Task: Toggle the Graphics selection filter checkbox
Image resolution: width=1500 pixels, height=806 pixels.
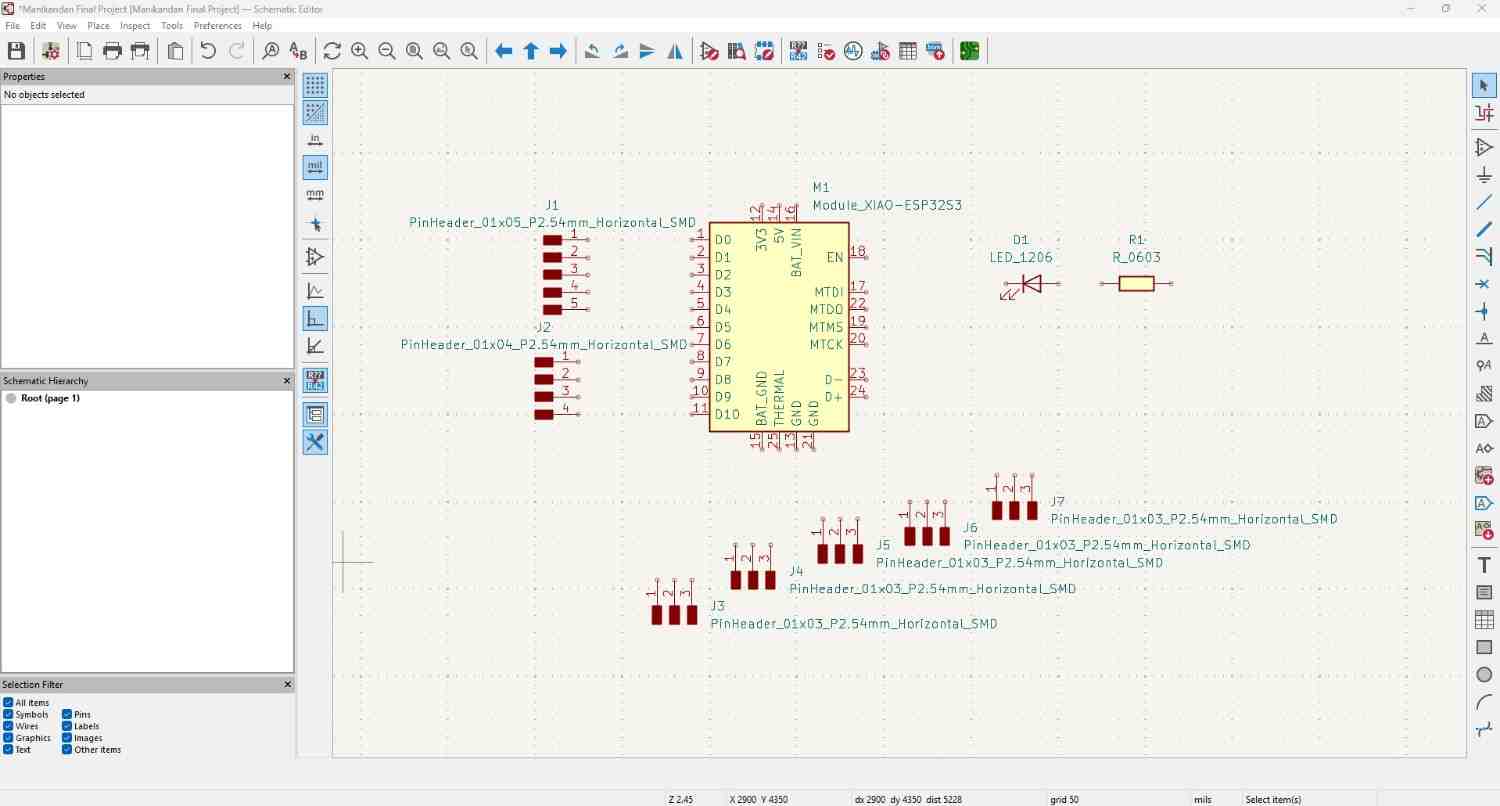Action: coord(8,738)
